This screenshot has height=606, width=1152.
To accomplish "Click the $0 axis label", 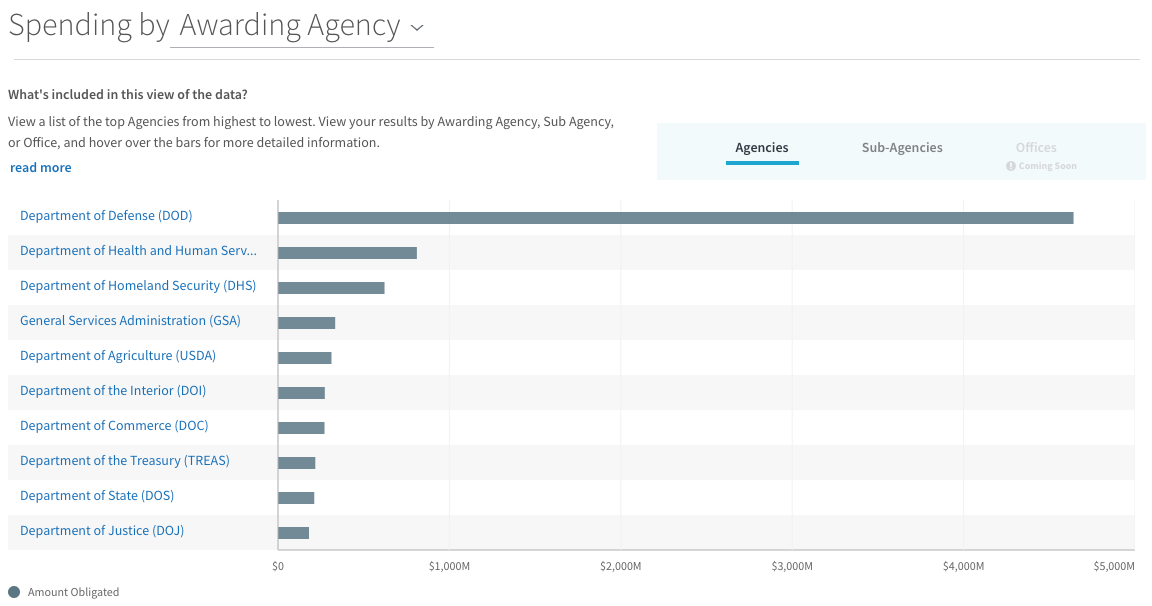I will [278, 566].
